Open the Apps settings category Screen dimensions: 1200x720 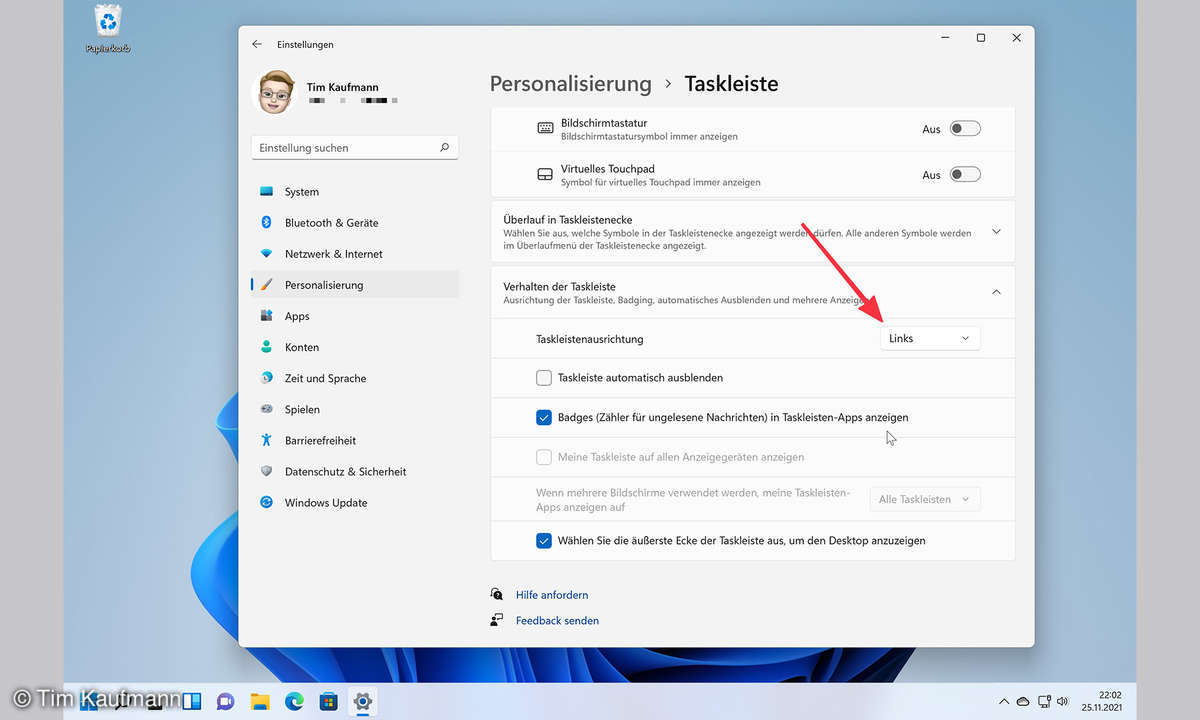(x=355, y=315)
